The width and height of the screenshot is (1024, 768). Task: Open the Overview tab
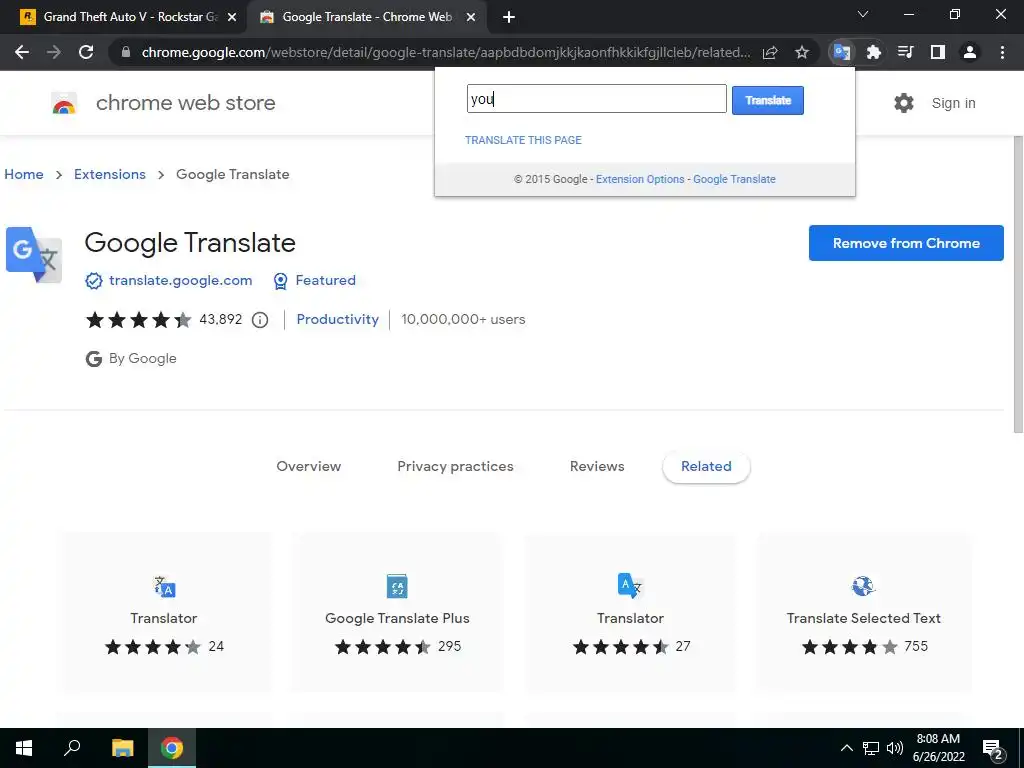coord(308,466)
